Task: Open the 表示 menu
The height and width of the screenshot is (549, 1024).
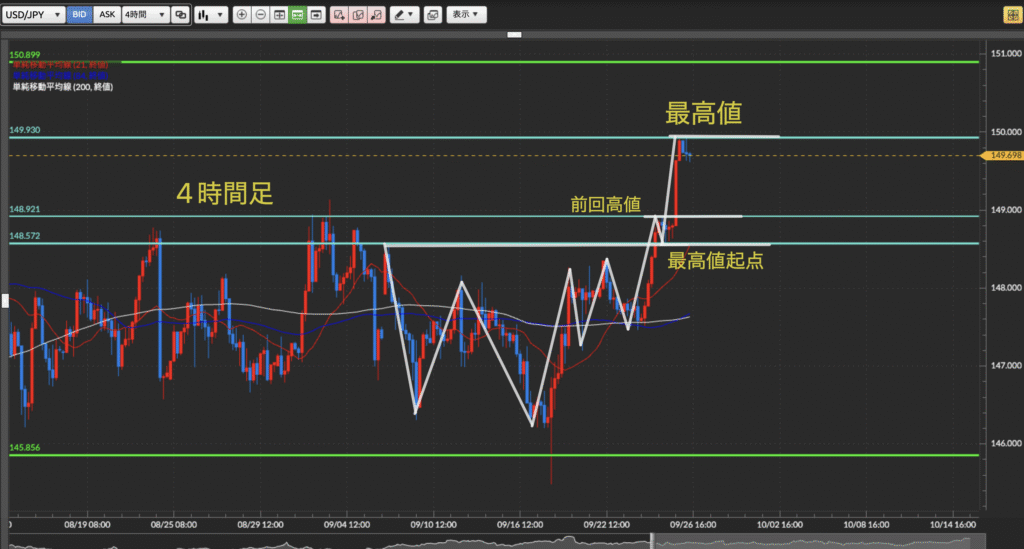Action: coord(465,15)
